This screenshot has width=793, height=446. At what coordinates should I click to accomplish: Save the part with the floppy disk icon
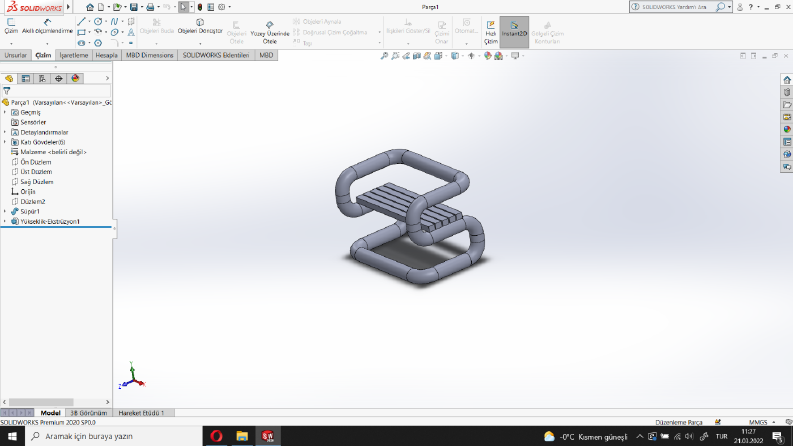[x=134, y=7]
